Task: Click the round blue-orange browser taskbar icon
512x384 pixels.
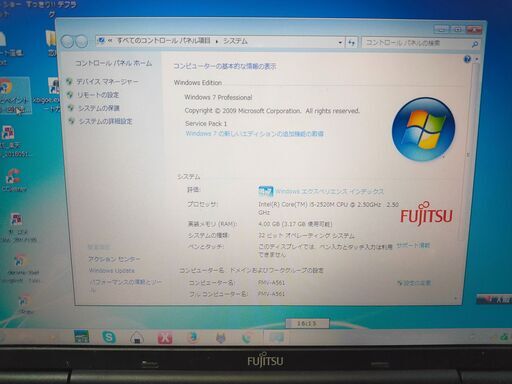Action: (x=193, y=338)
